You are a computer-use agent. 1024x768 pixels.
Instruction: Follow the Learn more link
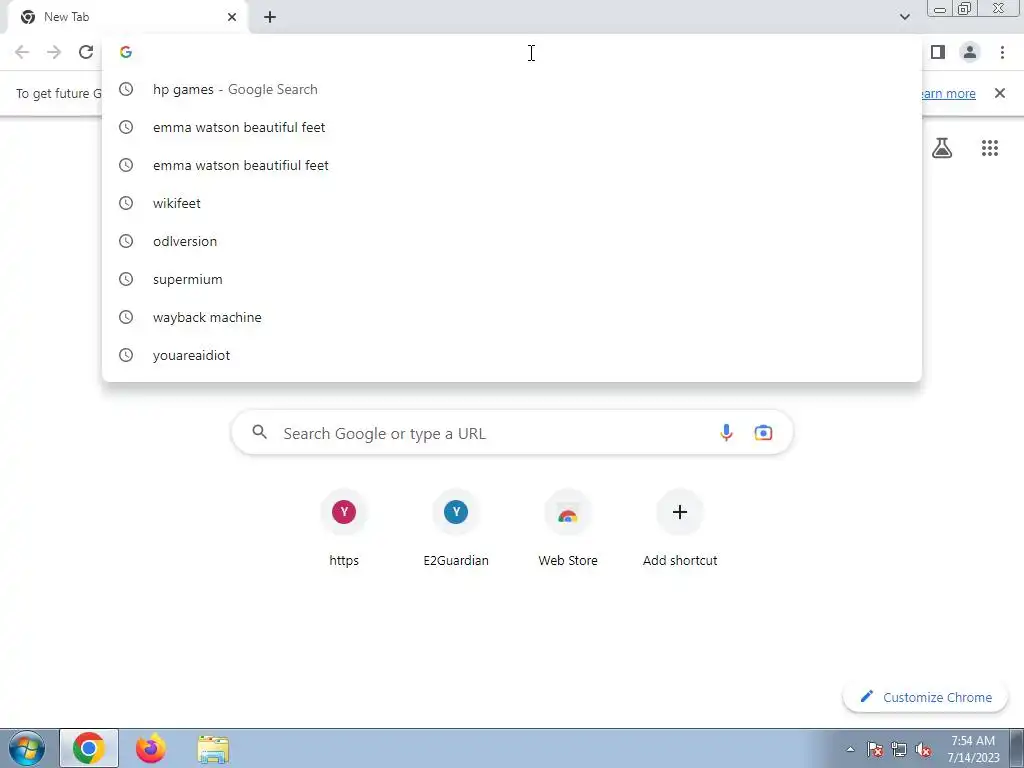pos(948,93)
